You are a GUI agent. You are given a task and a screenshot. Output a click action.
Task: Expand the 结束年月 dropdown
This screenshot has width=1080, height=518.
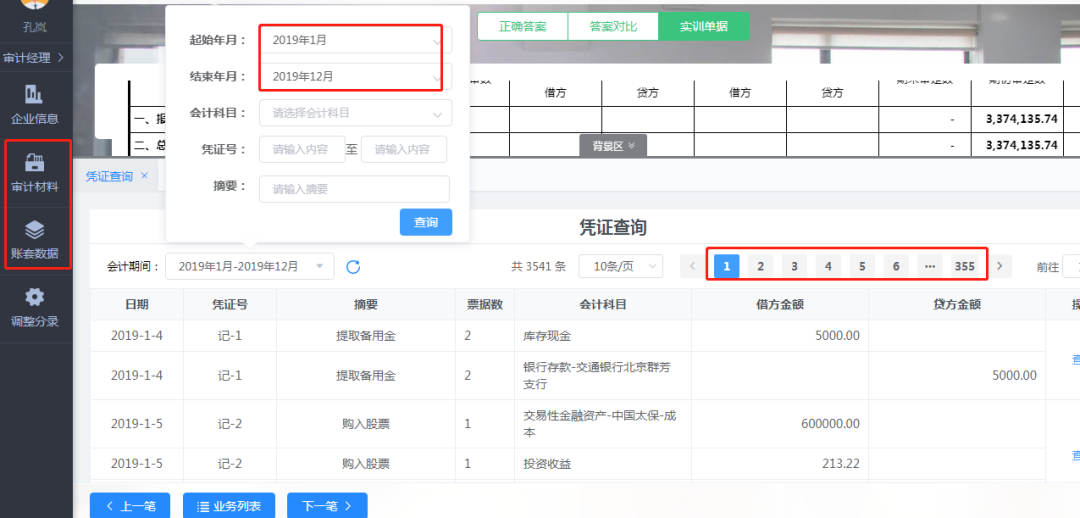355,76
